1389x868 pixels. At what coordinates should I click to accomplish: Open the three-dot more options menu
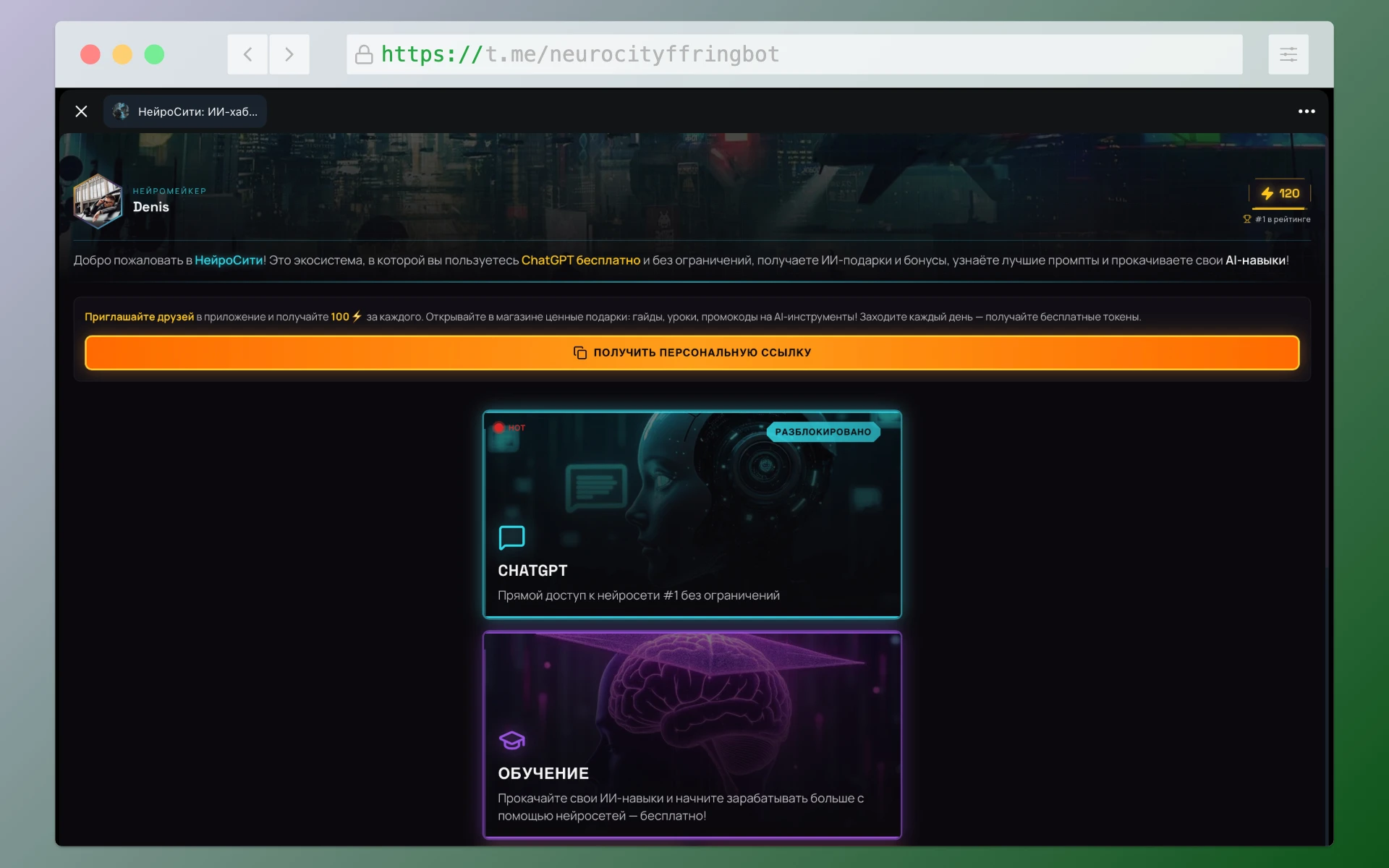(x=1307, y=111)
